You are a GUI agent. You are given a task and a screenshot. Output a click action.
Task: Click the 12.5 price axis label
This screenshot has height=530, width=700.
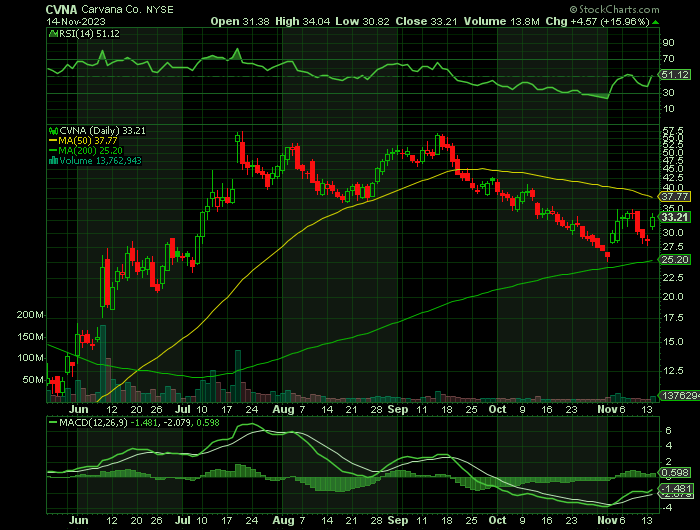tap(673, 371)
